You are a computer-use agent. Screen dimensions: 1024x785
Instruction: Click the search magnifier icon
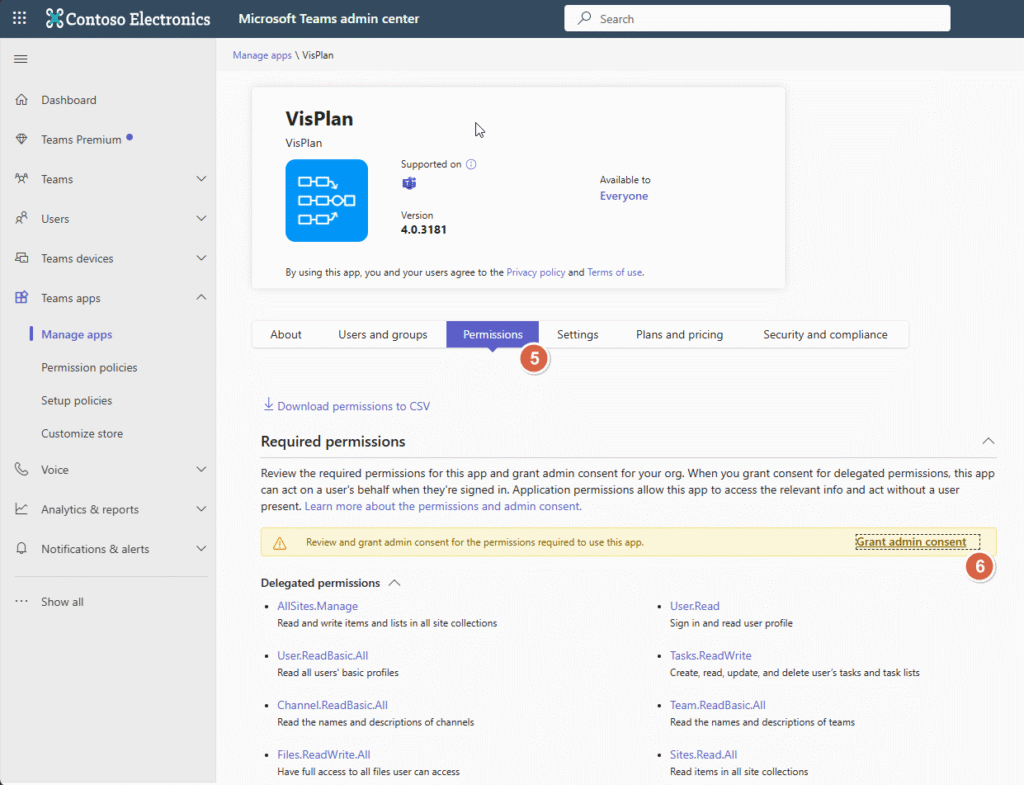(x=584, y=18)
